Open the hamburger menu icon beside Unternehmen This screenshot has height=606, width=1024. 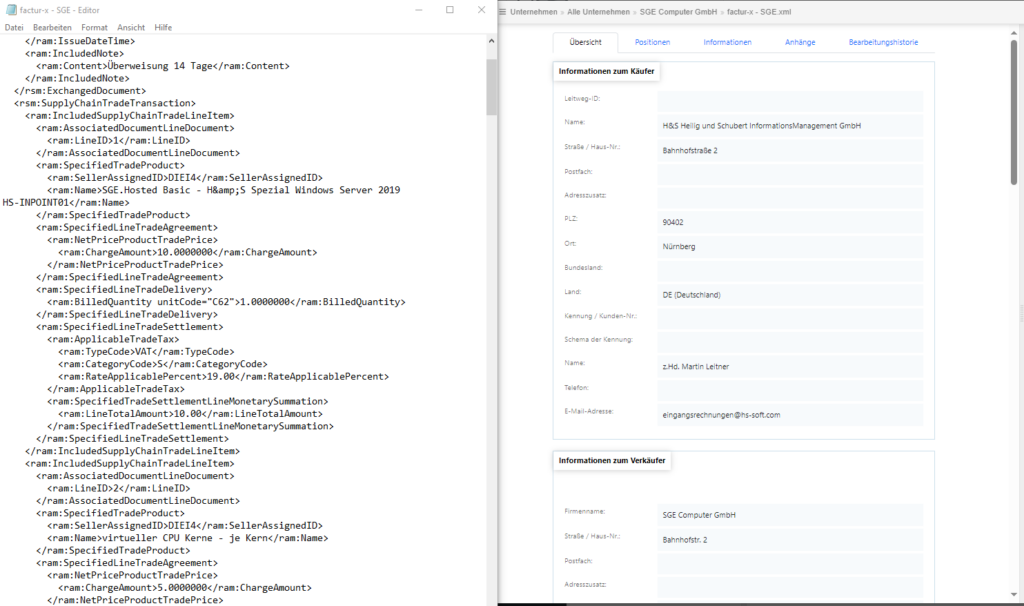pyautogui.click(x=502, y=12)
